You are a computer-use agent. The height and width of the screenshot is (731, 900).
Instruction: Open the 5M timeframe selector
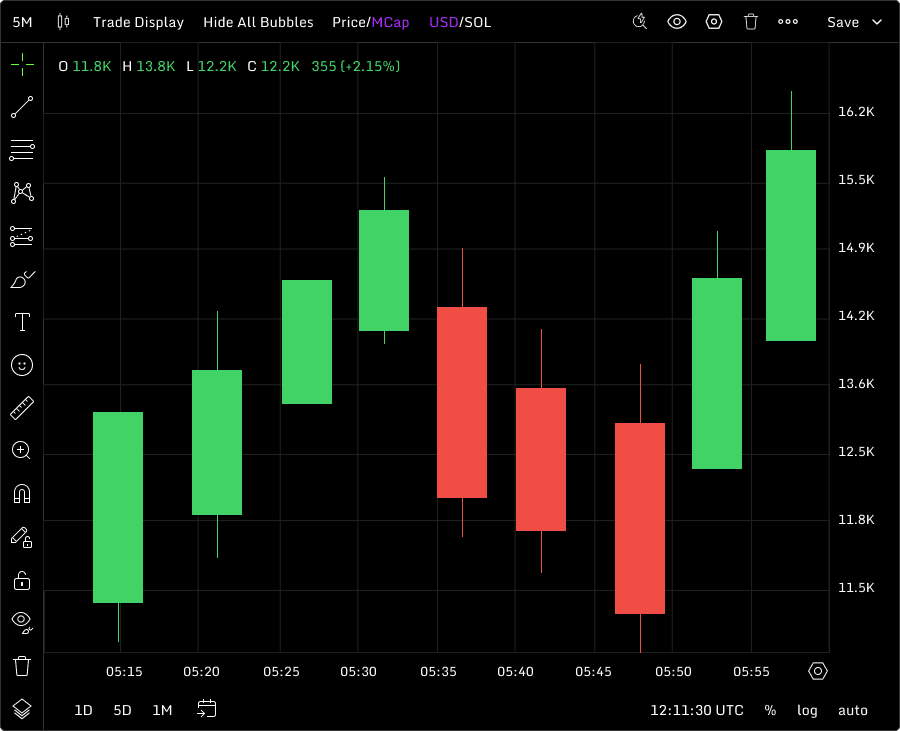pyautogui.click(x=22, y=22)
